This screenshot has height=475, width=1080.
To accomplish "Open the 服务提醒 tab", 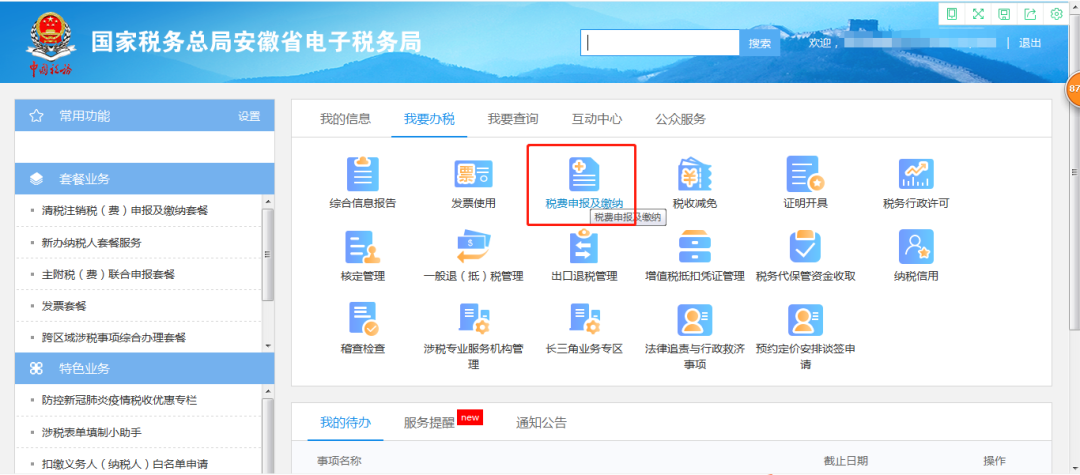I will 429,422.
